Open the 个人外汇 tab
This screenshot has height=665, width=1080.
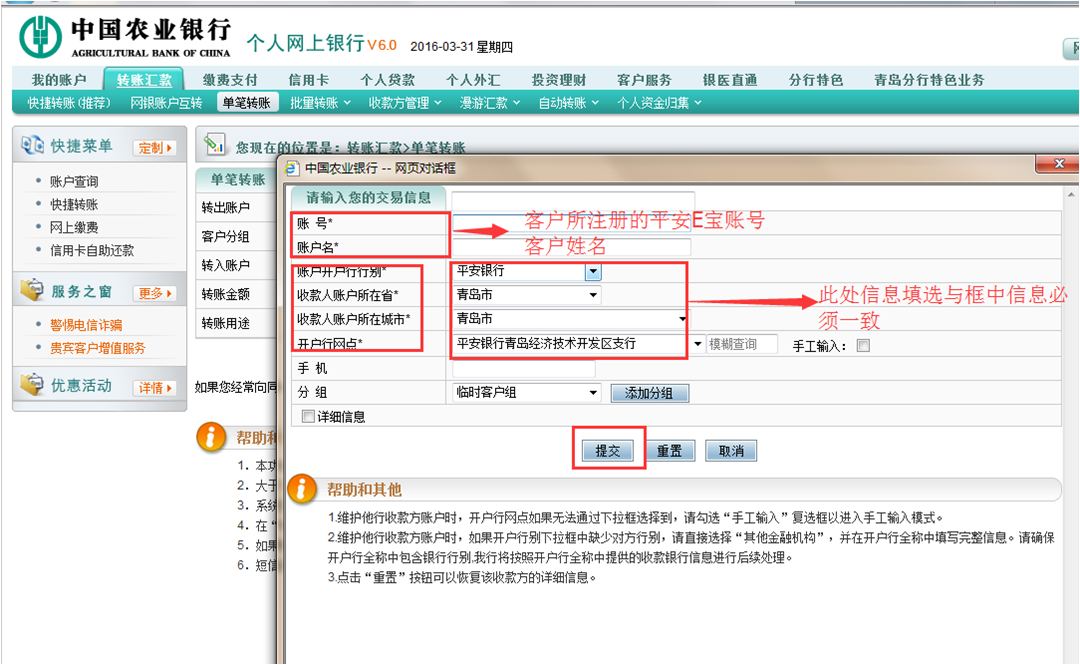[473, 80]
